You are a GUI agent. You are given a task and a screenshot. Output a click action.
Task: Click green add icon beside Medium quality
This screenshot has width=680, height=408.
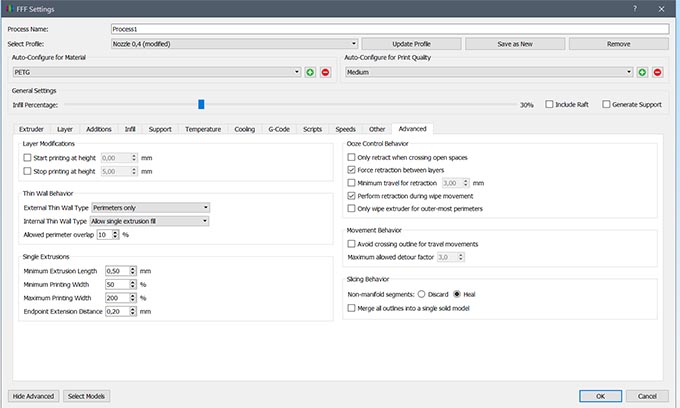coord(643,73)
